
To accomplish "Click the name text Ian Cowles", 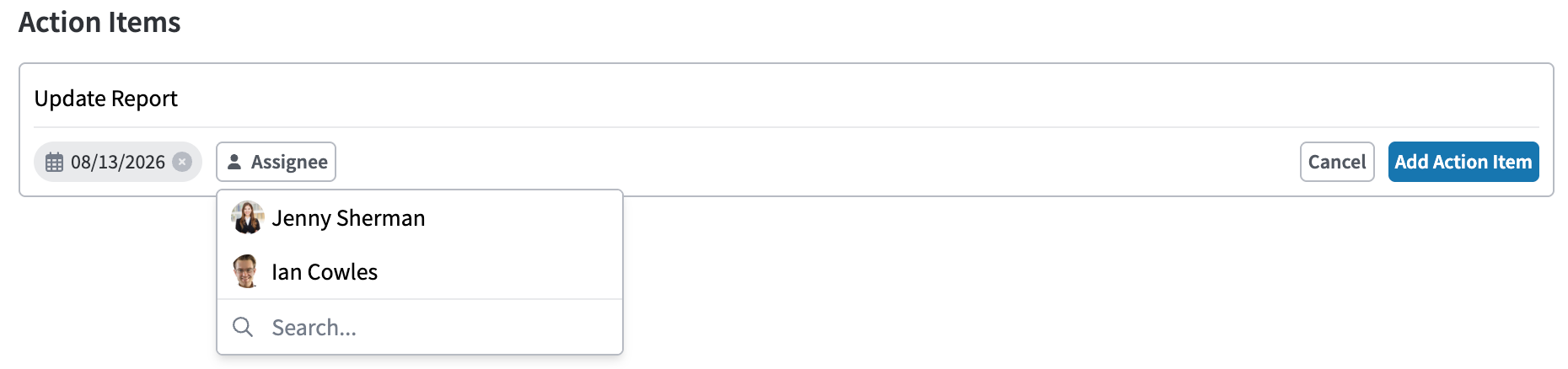I will [x=325, y=272].
